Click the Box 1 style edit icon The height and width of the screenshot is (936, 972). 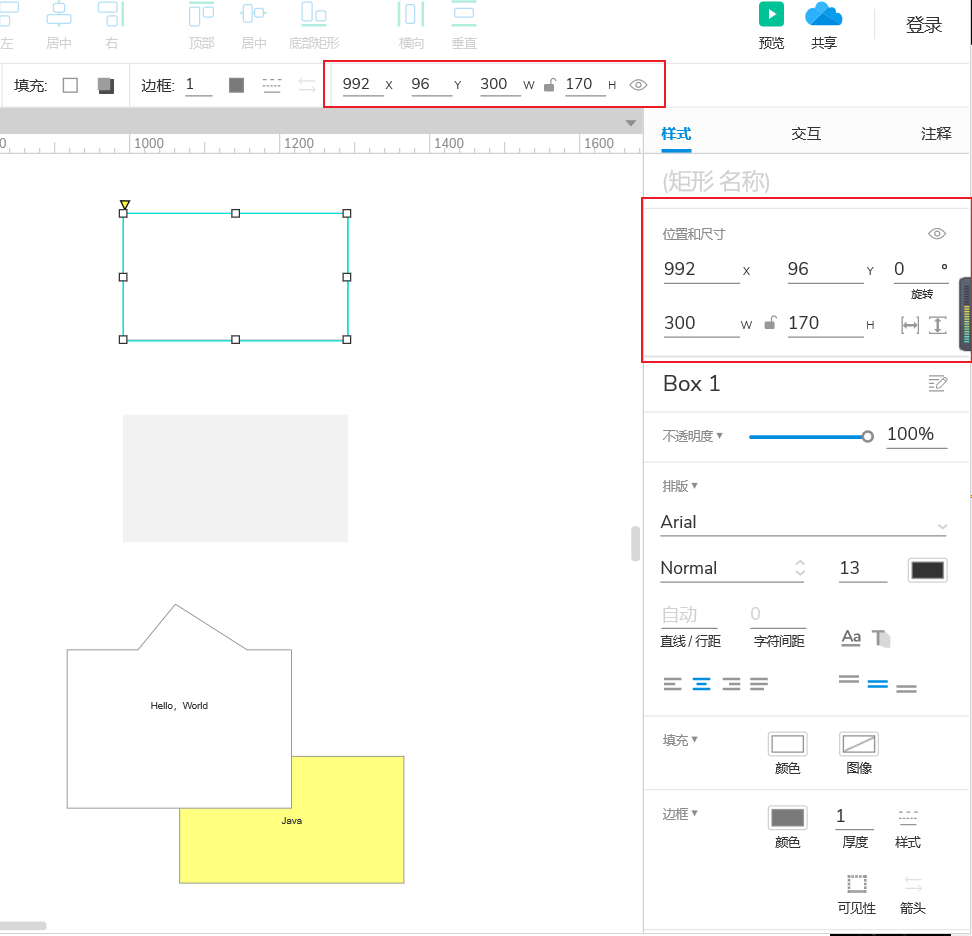tap(937, 384)
